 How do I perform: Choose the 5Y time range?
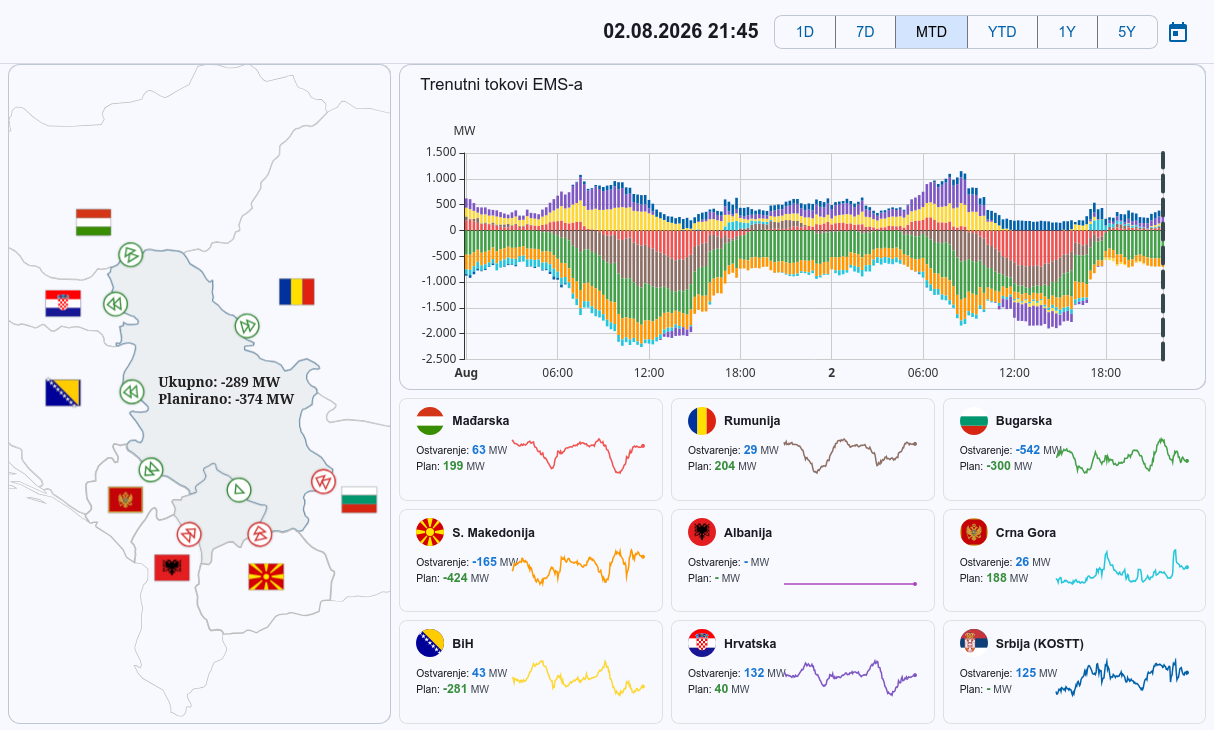click(1127, 32)
